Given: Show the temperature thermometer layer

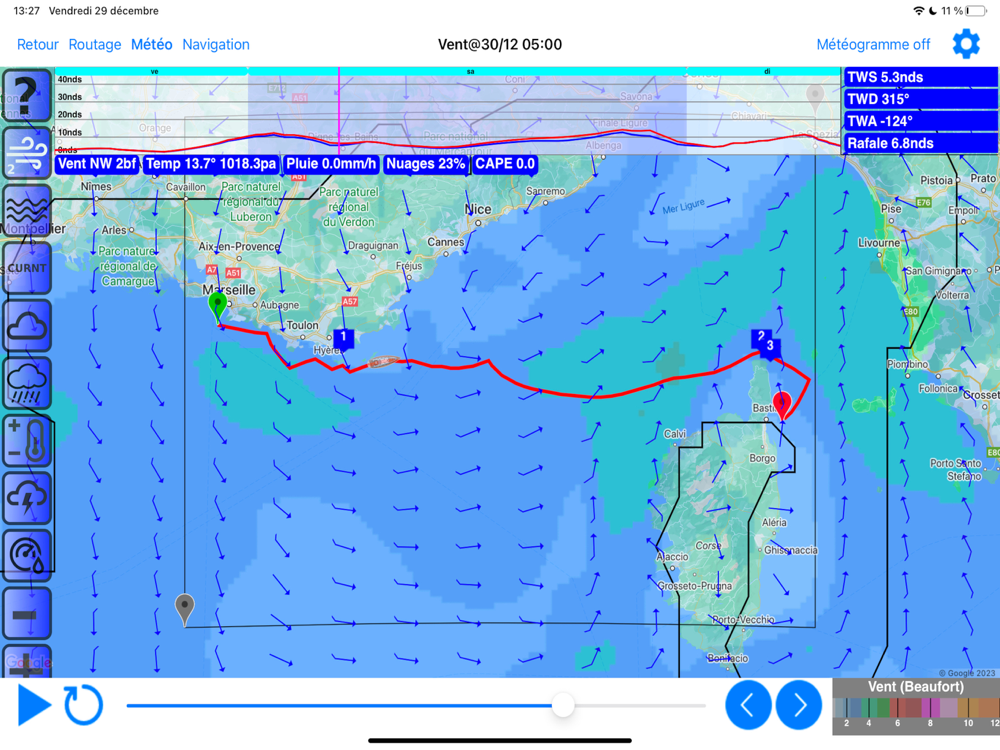Looking at the screenshot, I should pyautogui.click(x=27, y=440).
